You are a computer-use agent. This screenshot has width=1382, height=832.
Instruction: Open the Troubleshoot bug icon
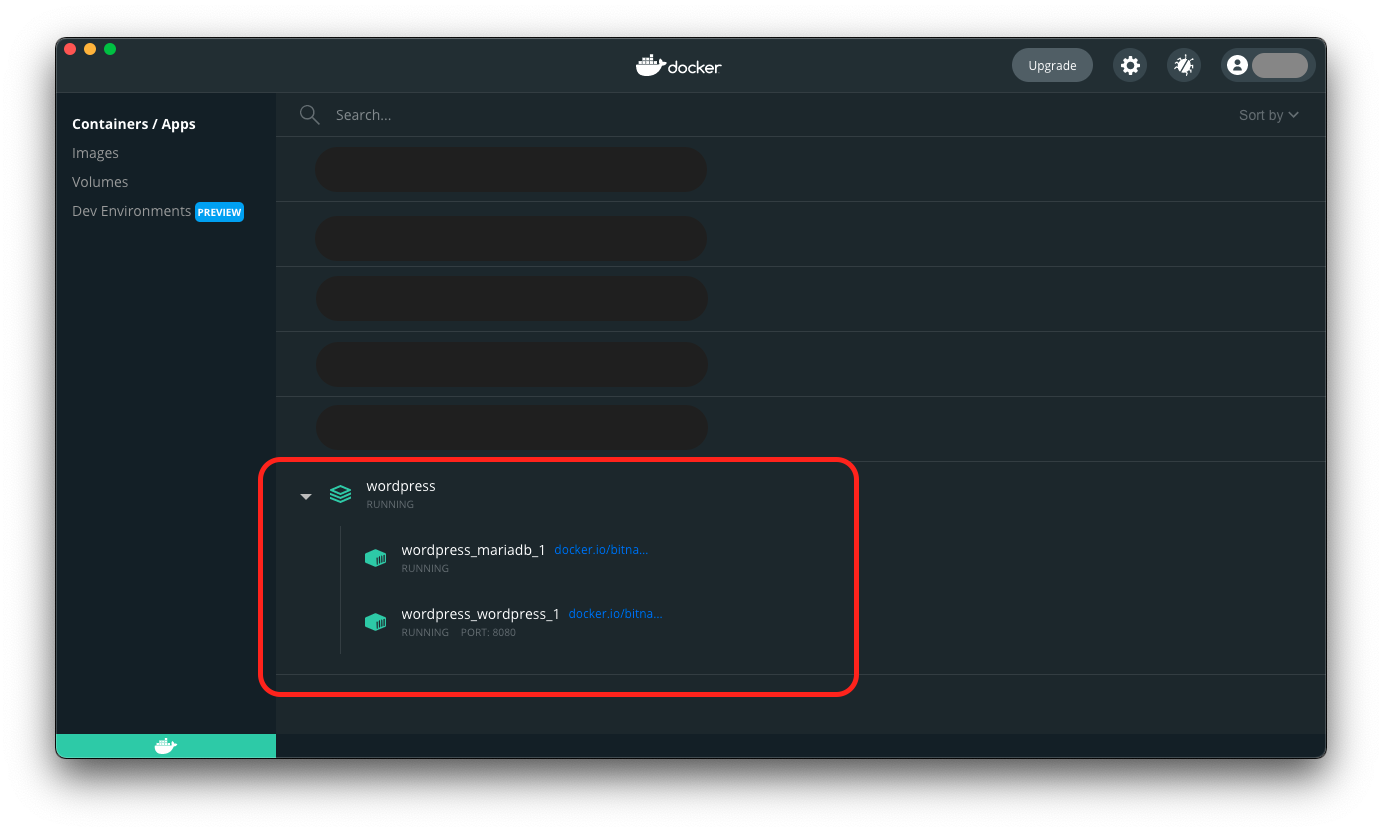click(x=1184, y=65)
